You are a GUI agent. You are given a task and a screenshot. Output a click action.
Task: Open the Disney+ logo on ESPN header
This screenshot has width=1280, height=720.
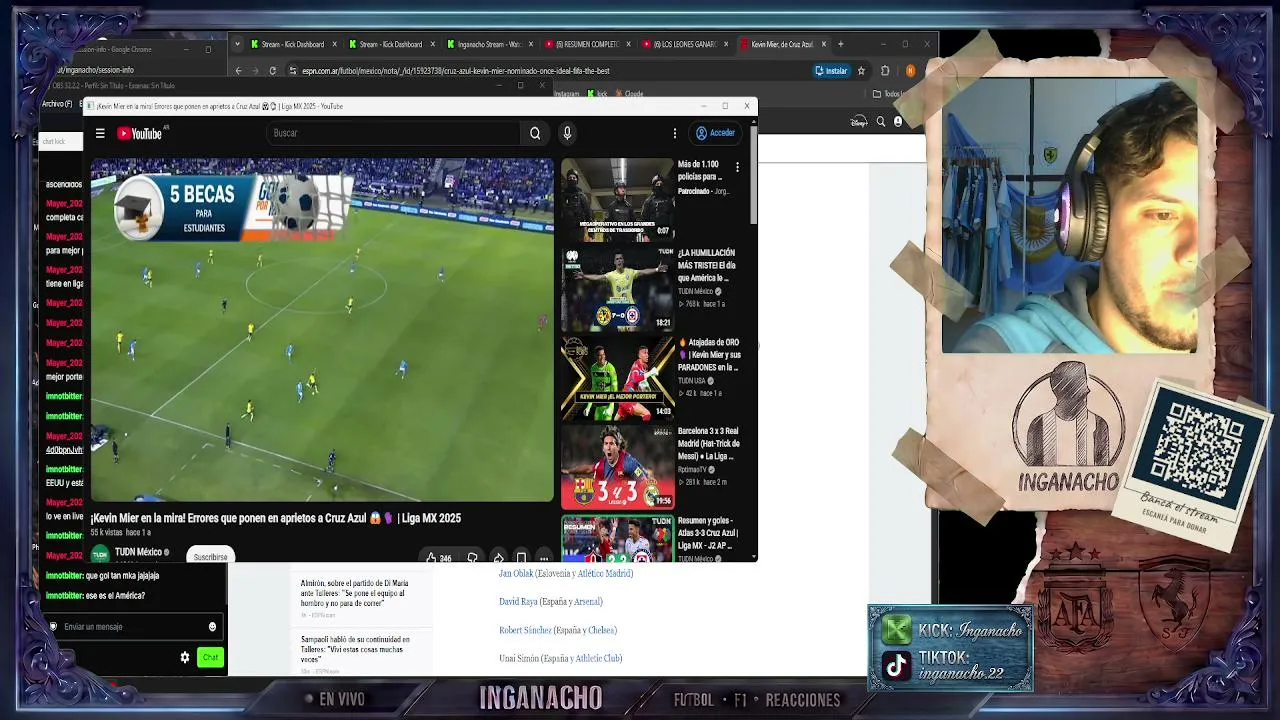point(859,122)
